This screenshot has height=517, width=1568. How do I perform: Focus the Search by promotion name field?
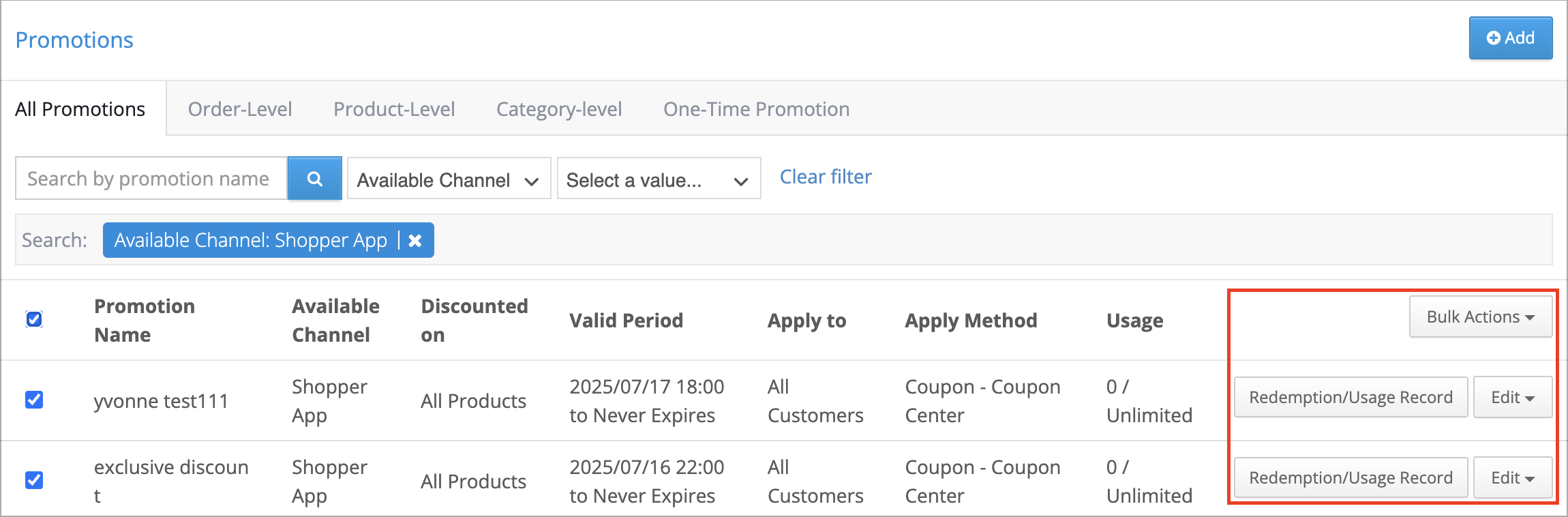(x=151, y=179)
